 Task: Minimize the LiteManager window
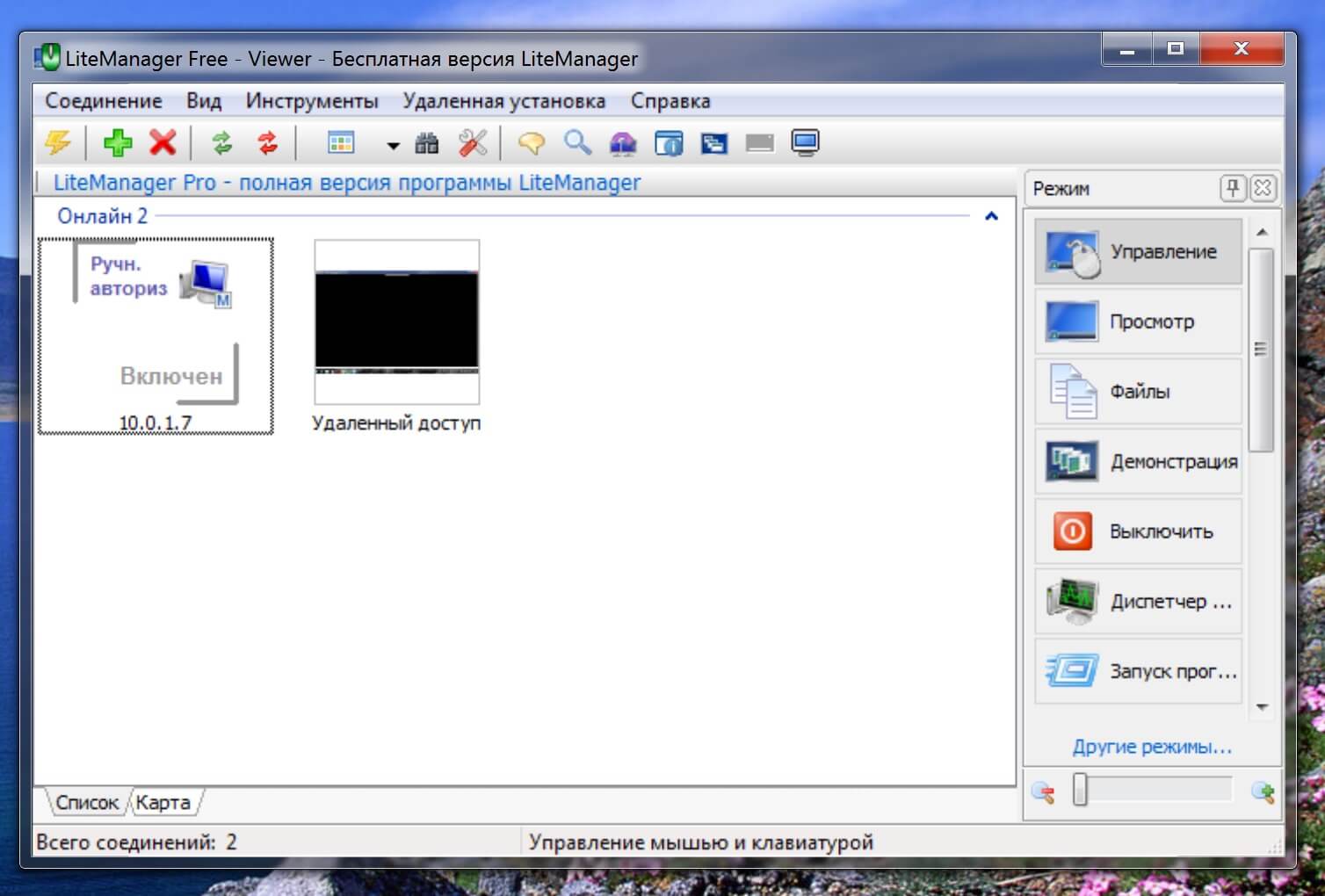coord(1127,49)
